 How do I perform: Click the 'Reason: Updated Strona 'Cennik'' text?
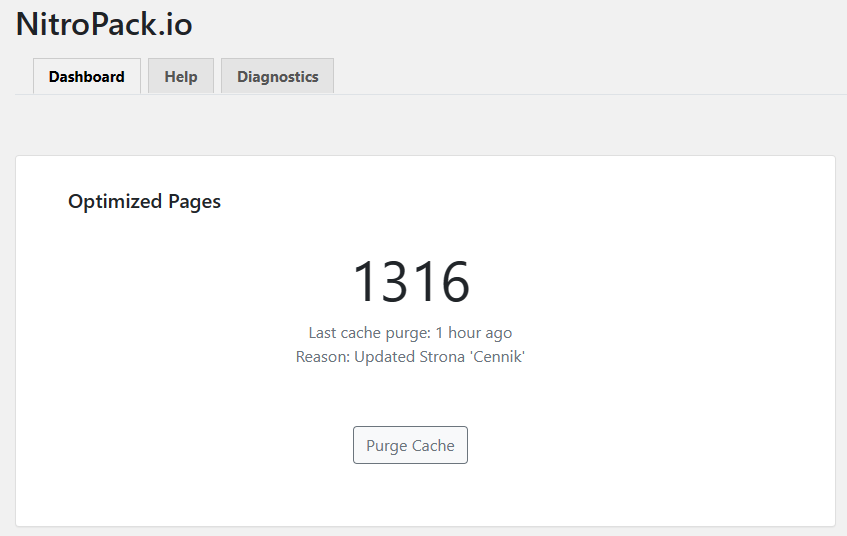coord(411,357)
